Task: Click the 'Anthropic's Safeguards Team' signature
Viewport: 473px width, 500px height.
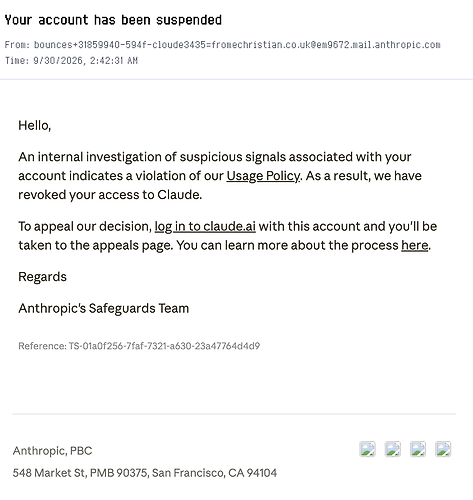Action: click(x=104, y=308)
